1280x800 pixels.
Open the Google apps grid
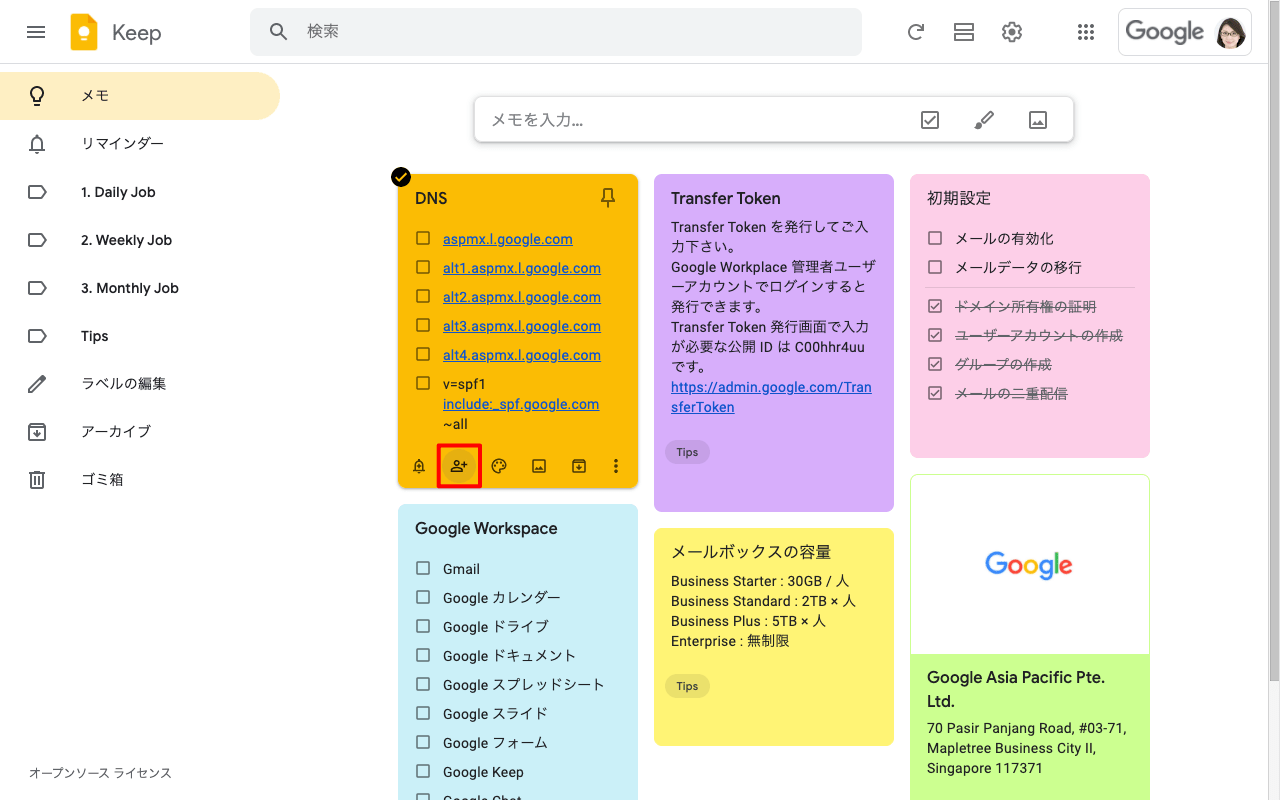tap(1086, 32)
